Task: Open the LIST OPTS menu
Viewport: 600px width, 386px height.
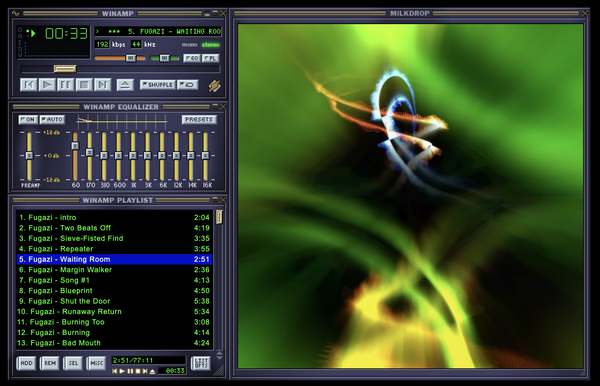Action: [x=201, y=363]
